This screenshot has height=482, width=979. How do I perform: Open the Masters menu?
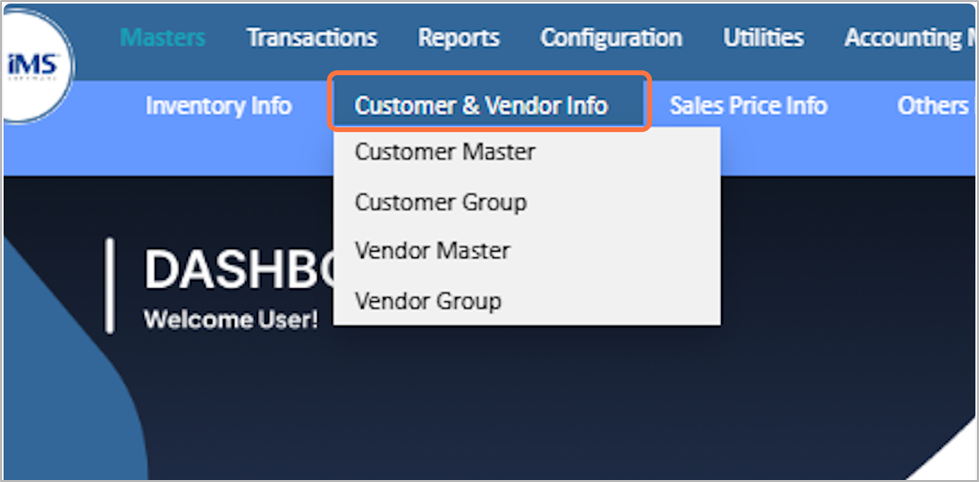(x=163, y=38)
